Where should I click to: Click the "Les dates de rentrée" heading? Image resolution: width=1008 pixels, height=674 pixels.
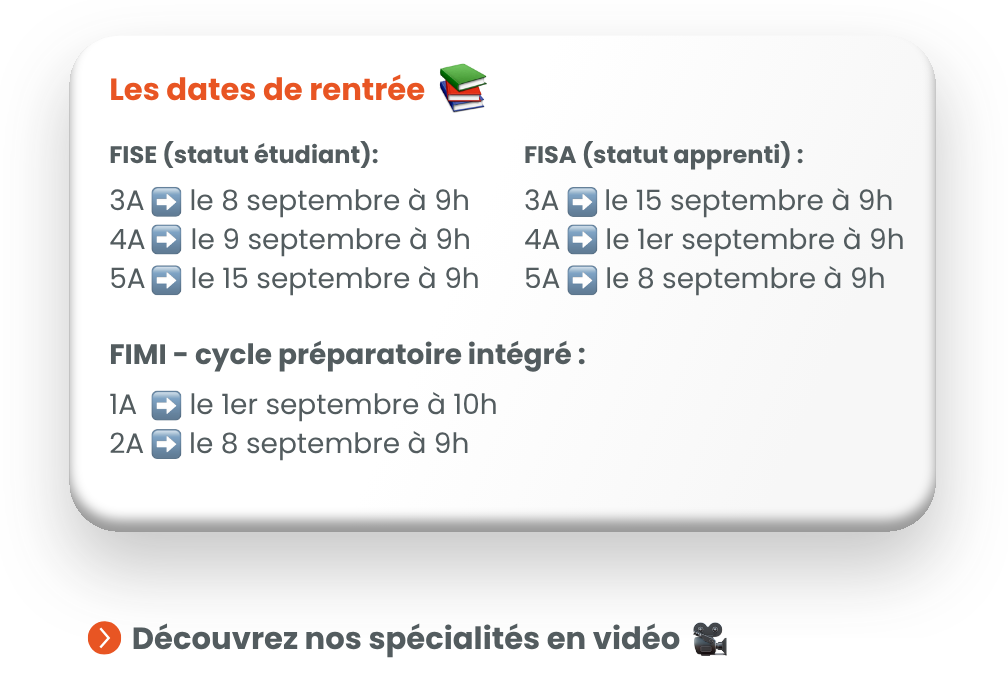[267, 90]
